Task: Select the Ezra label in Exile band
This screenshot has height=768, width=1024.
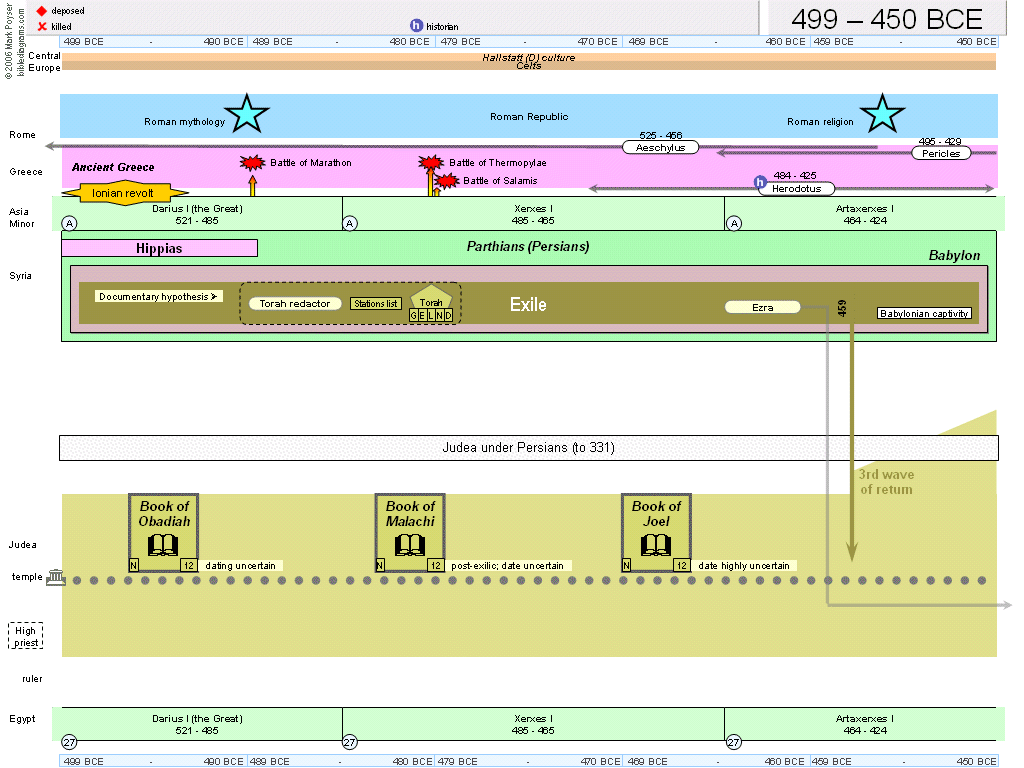Action: pyautogui.click(x=762, y=308)
